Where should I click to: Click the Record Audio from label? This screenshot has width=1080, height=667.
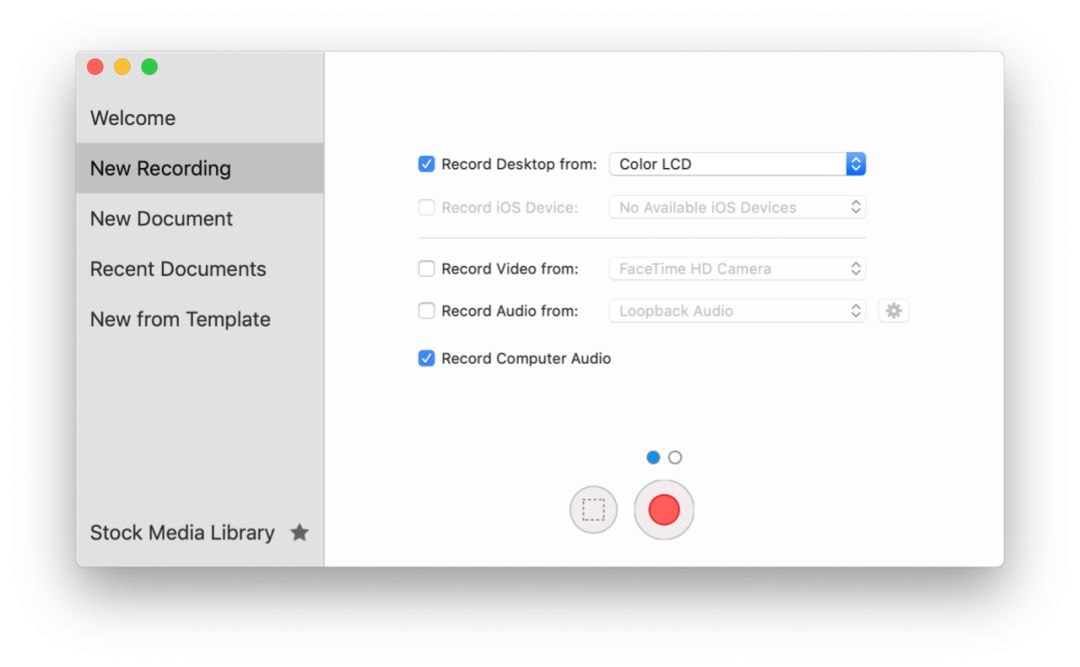(x=510, y=311)
